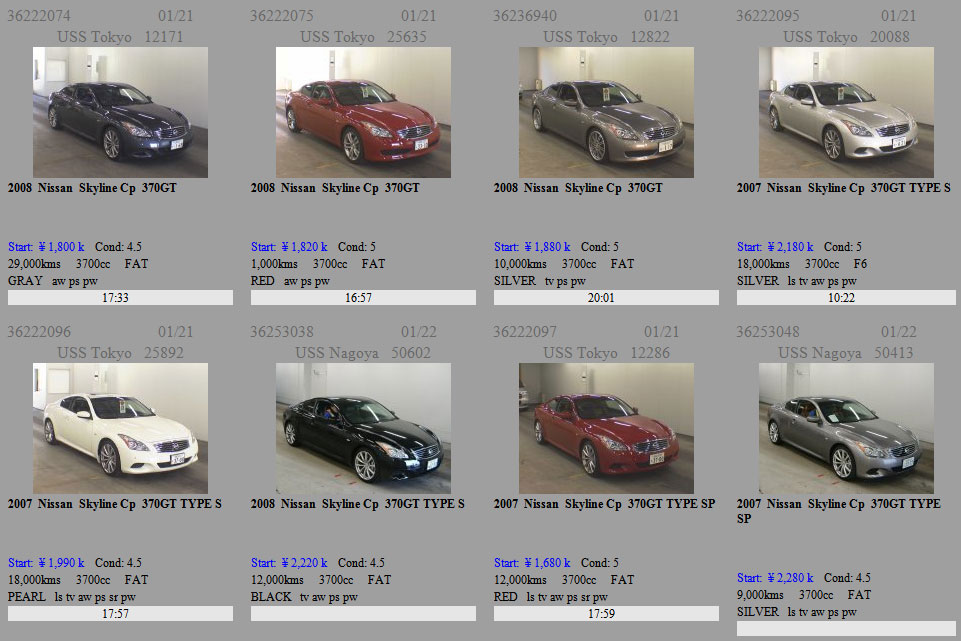Image resolution: width=961 pixels, height=641 pixels.
Task: Select listing ID 36253048
Action: [768, 332]
